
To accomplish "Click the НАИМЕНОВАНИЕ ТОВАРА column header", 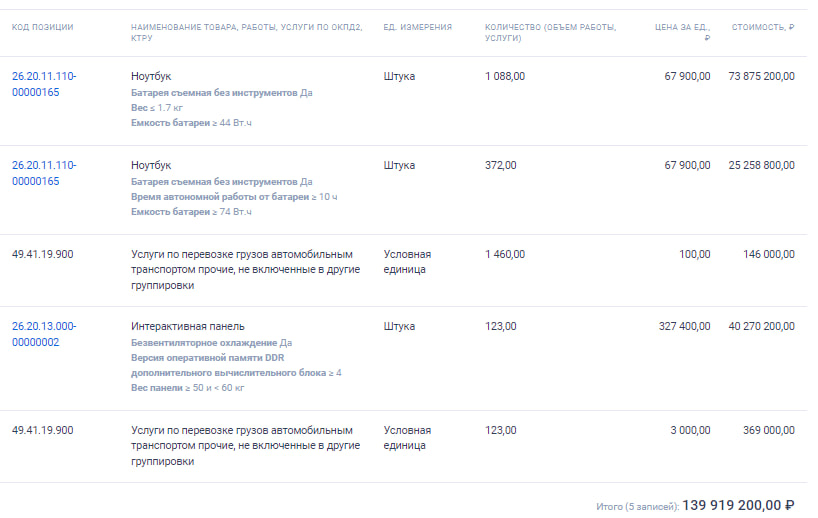I will pyautogui.click(x=246, y=32).
